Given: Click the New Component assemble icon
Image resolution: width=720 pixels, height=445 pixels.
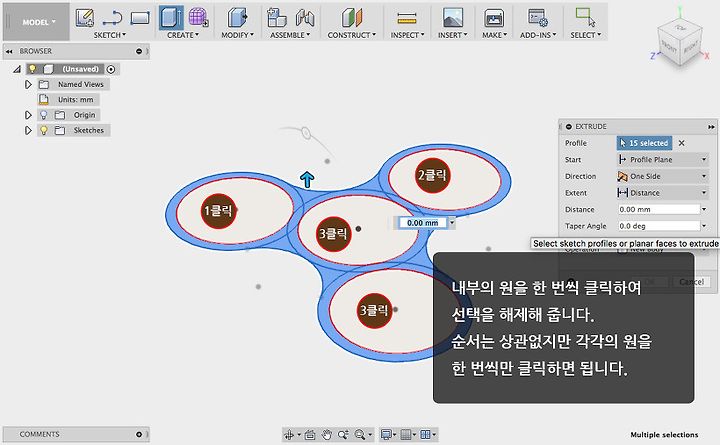Looking at the screenshot, I should (x=276, y=18).
